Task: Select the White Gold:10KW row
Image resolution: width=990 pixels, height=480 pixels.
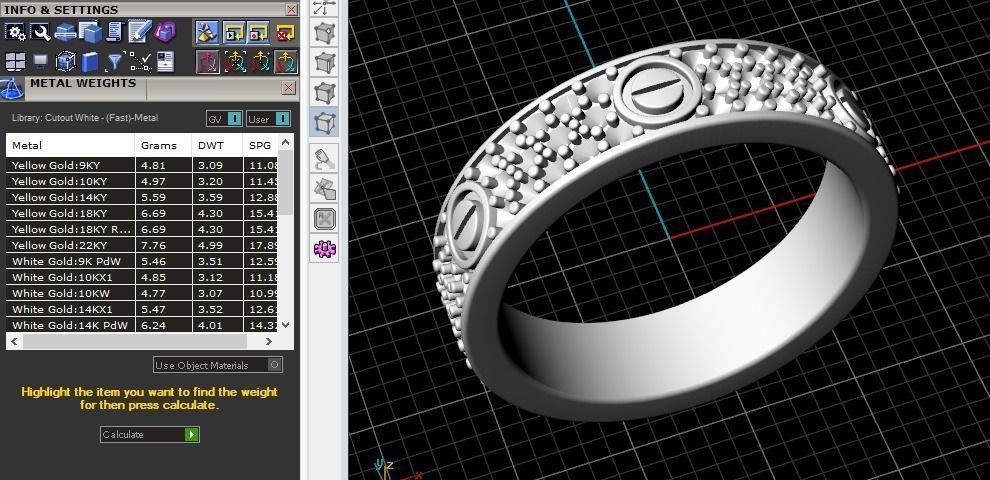Action: tap(142, 293)
